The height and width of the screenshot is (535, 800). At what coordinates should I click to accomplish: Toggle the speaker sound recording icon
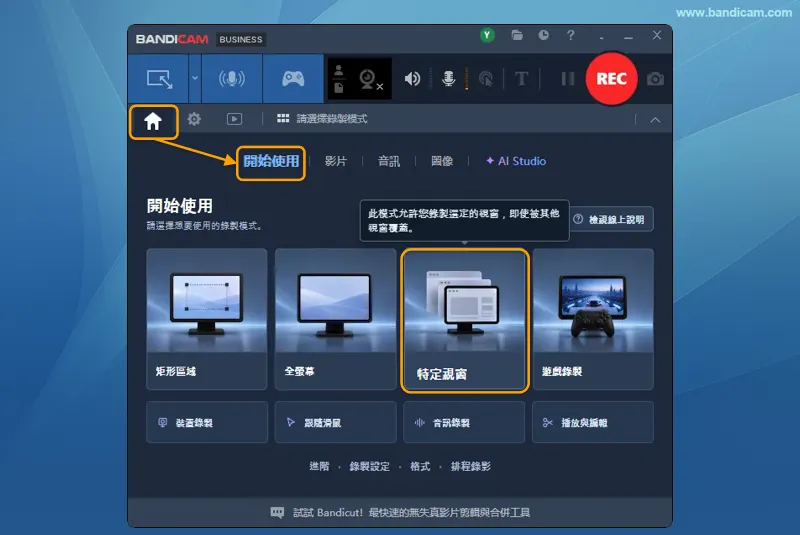412,79
